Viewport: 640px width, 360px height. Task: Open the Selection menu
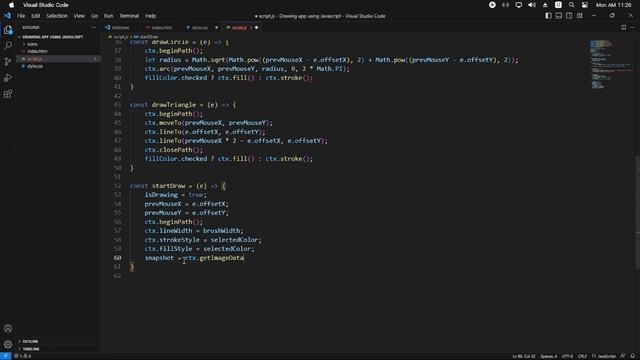tap(57, 16)
